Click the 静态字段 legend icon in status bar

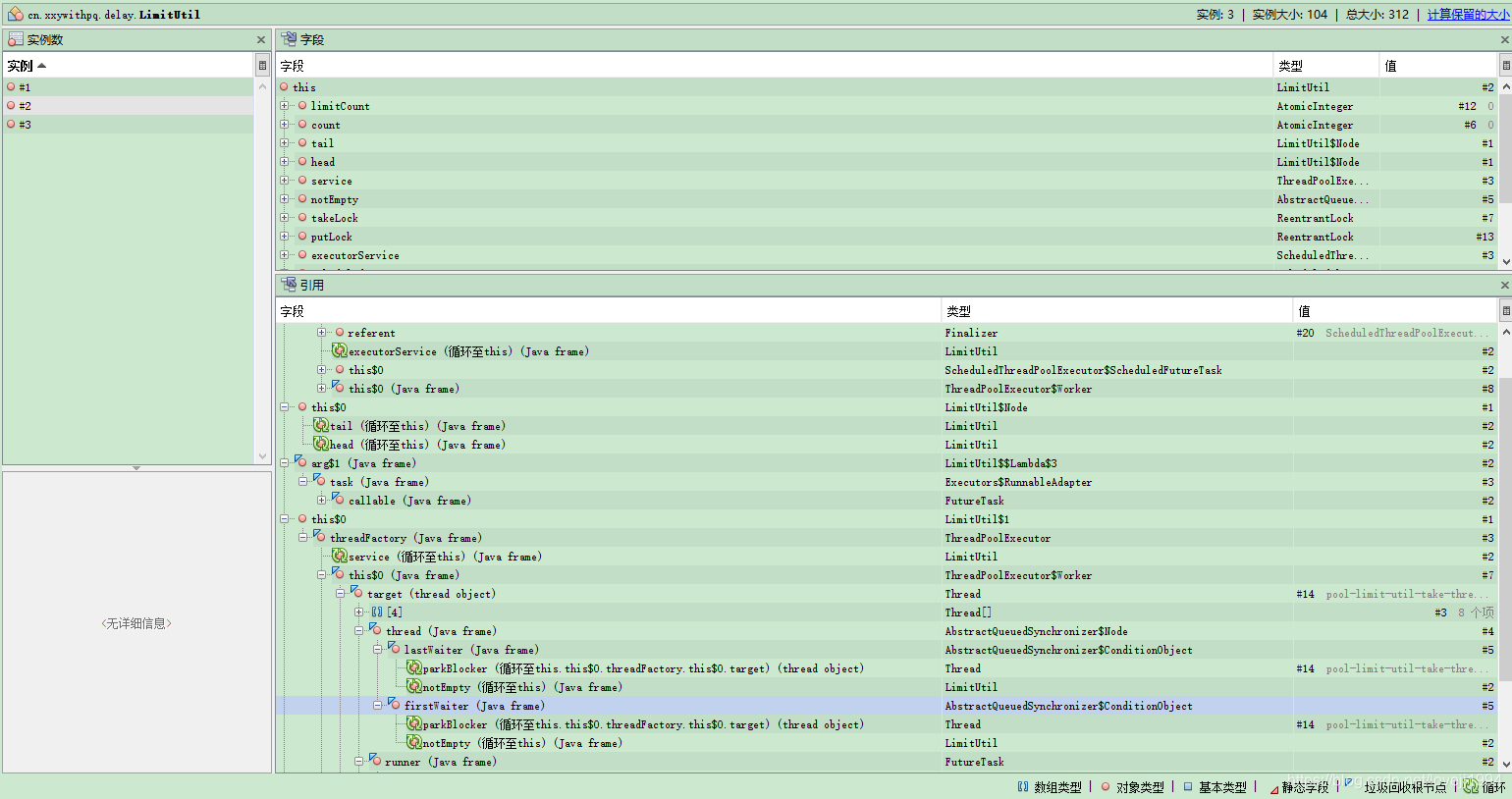(1273, 788)
